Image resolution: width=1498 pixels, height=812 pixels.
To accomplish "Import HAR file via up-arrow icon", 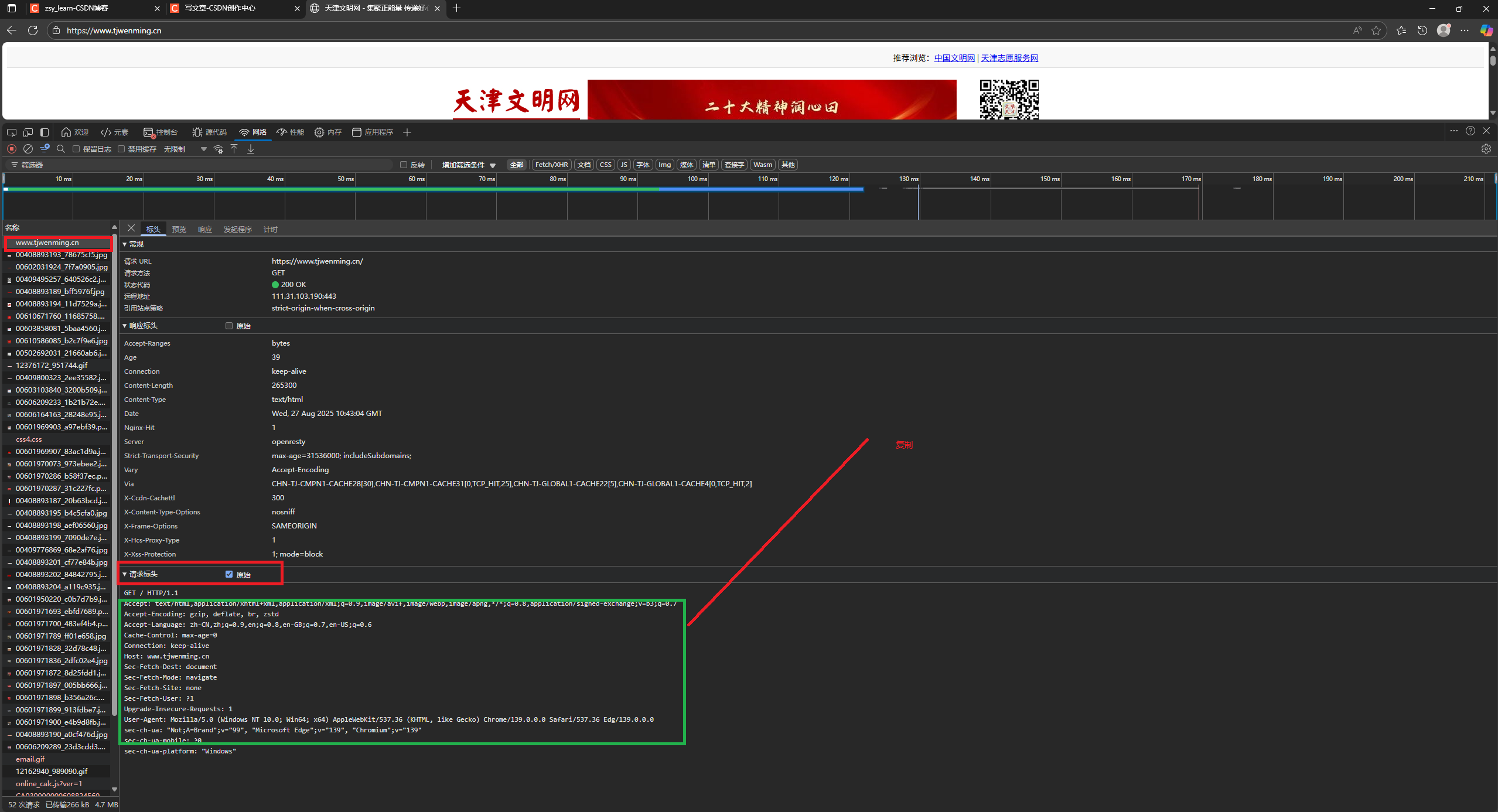I will (234, 149).
